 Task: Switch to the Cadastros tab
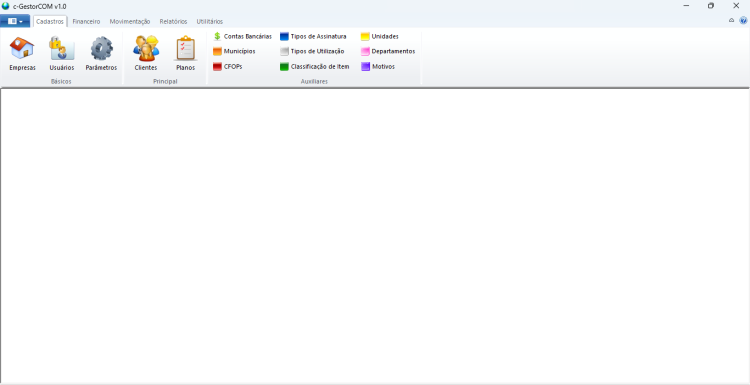50,22
